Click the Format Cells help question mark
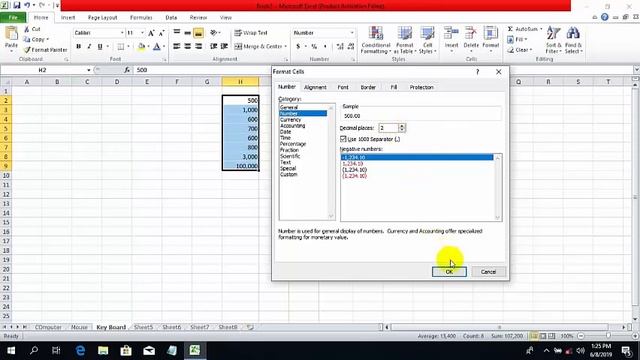The height and width of the screenshot is (360, 640). tap(477, 72)
